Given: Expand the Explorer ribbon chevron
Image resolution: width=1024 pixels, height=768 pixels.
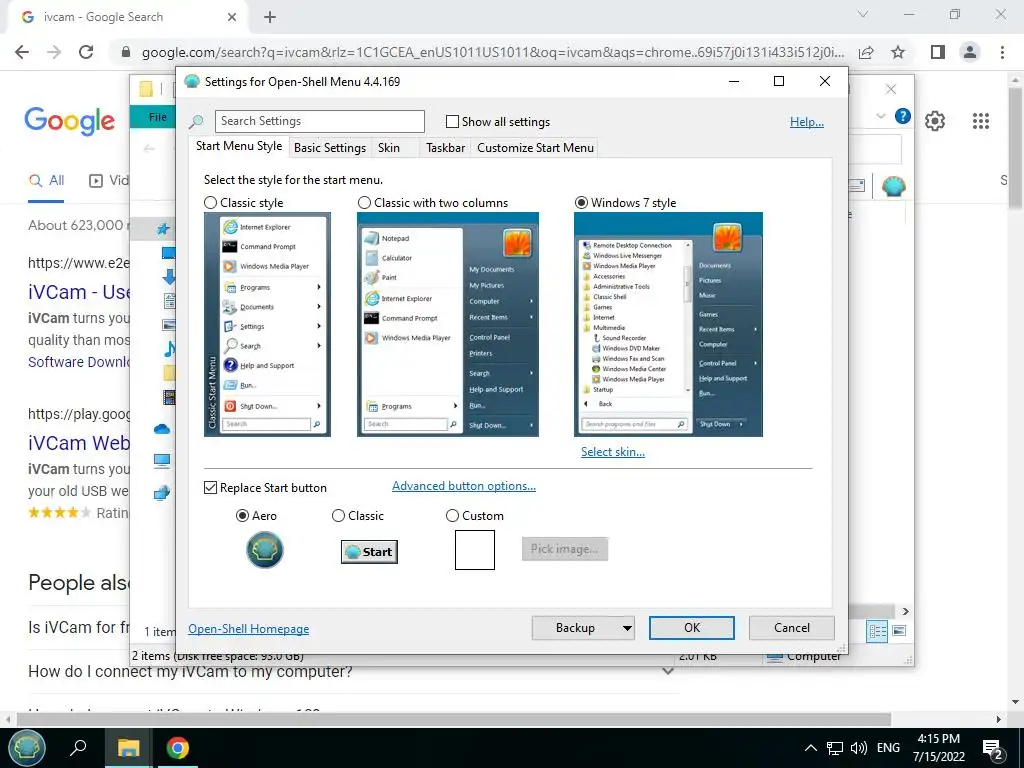Looking at the screenshot, I should click(x=881, y=116).
